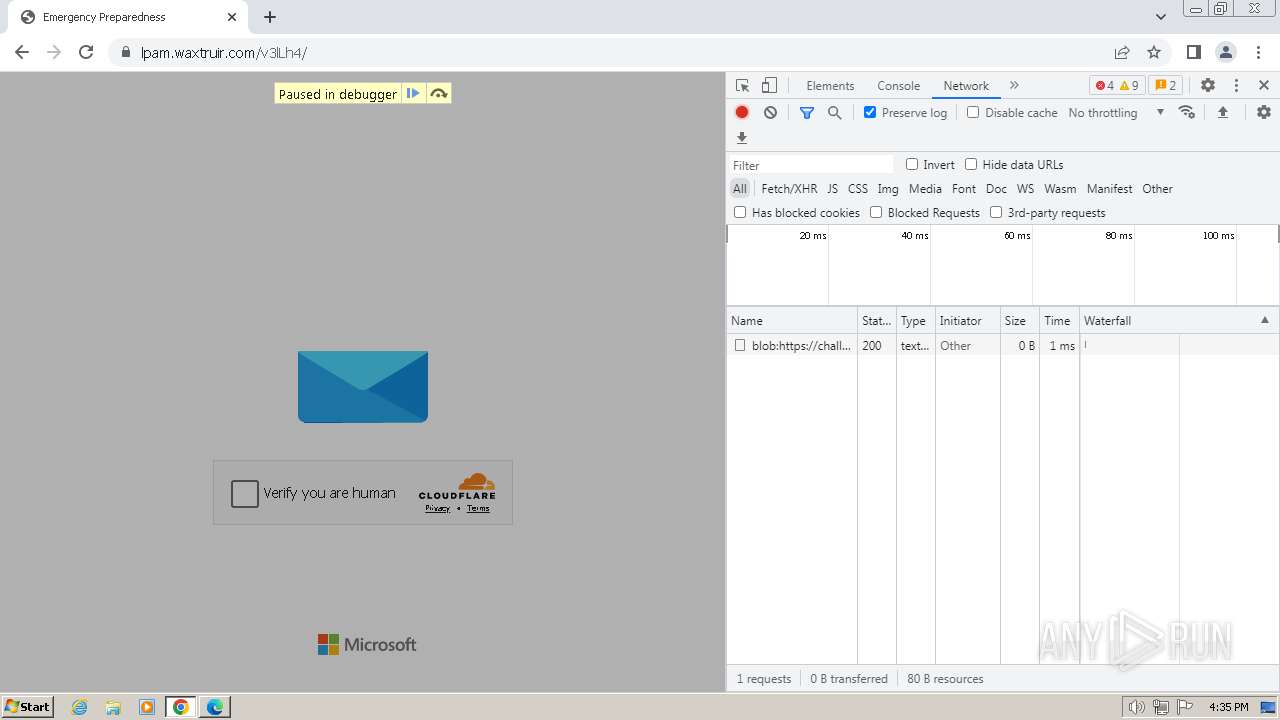The height and width of the screenshot is (720, 1280).
Task: Bookmark this tab with star icon
Action: coord(1154,53)
